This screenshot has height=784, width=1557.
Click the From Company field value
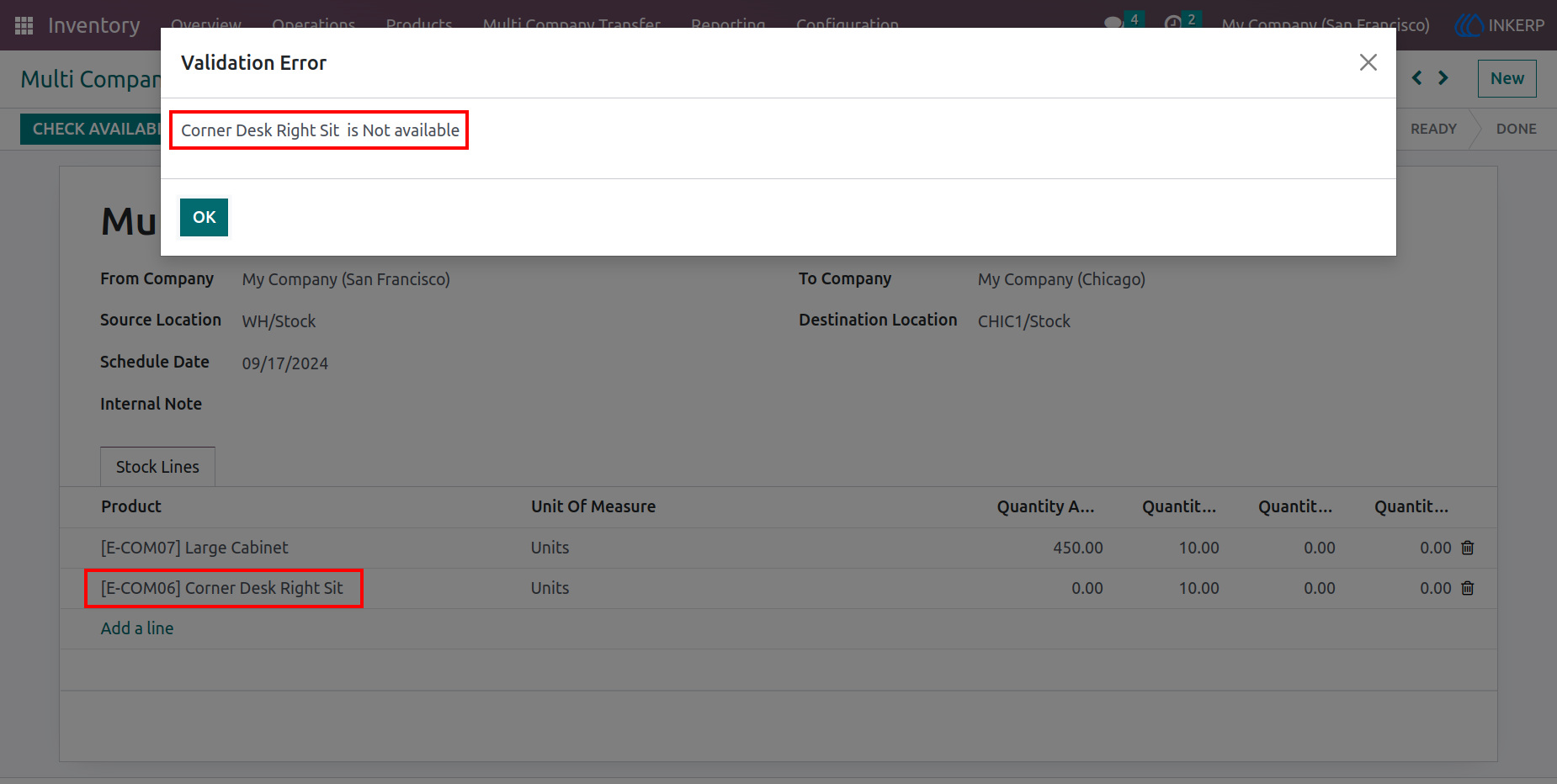pyautogui.click(x=346, y=279)
